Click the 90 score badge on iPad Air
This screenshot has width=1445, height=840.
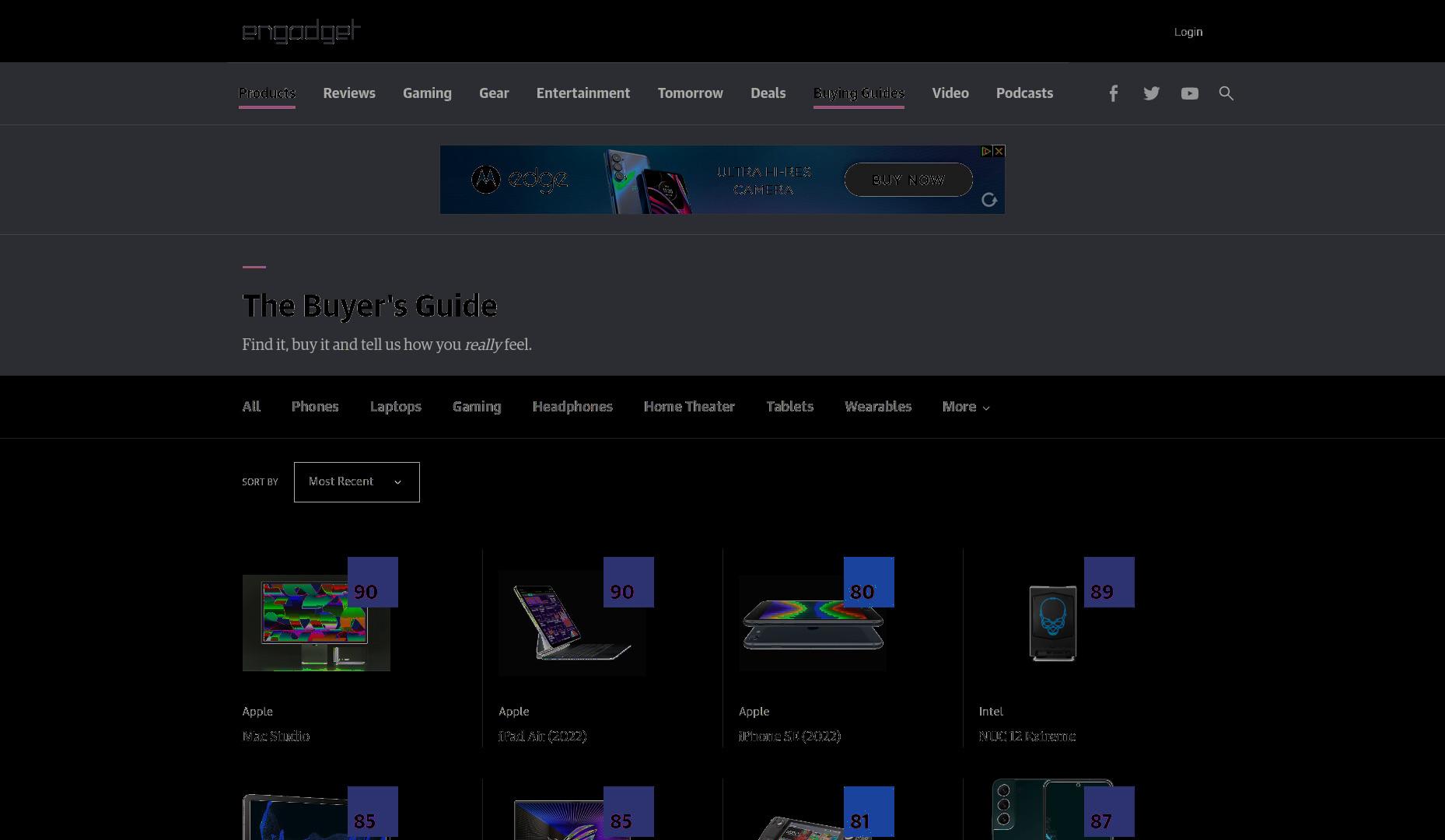(x=628, y=582)
